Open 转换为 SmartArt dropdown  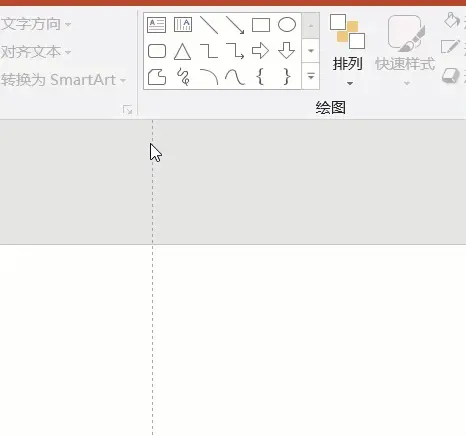(x=63, y=80)
